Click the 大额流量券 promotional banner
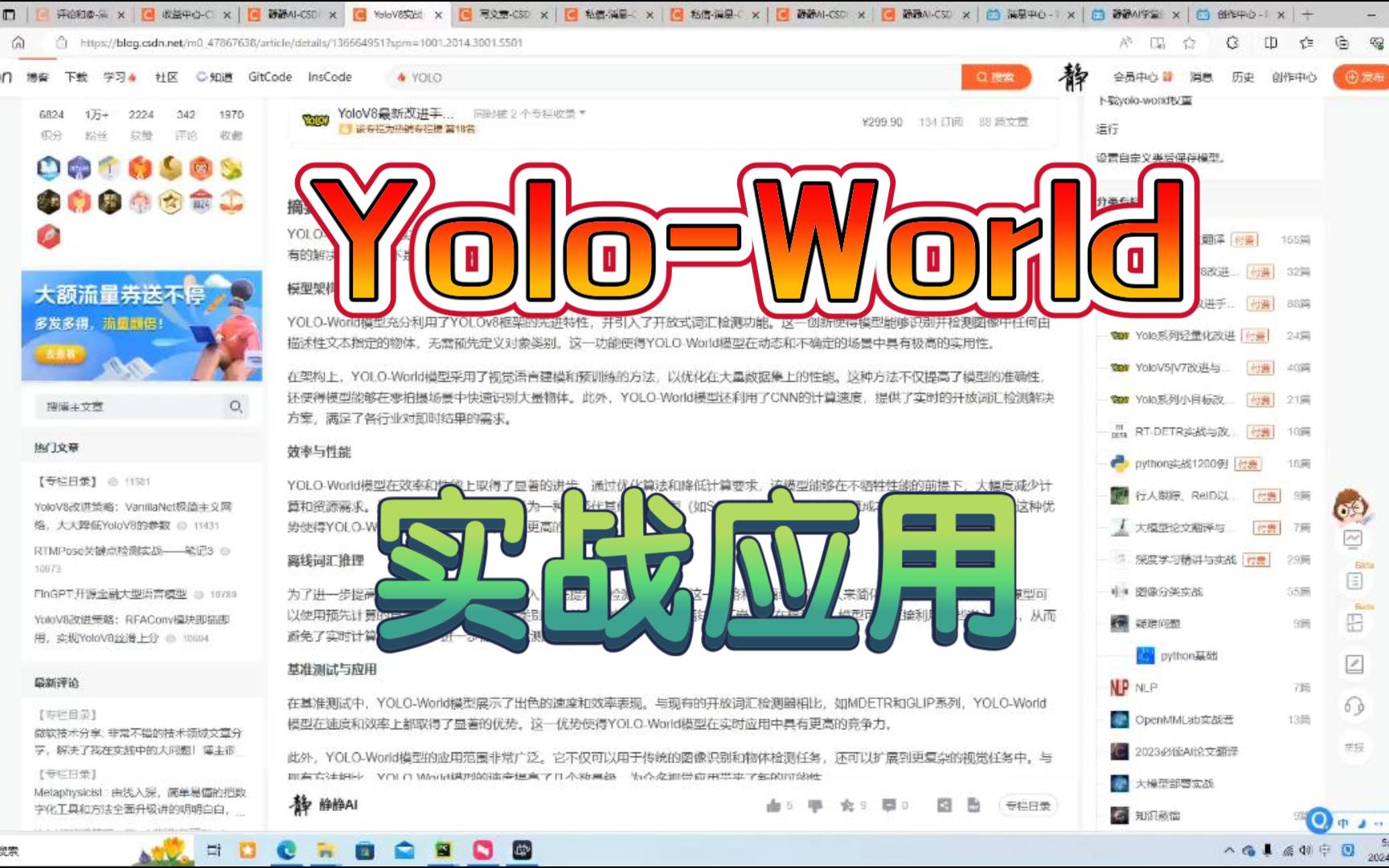 coord(141,325)
